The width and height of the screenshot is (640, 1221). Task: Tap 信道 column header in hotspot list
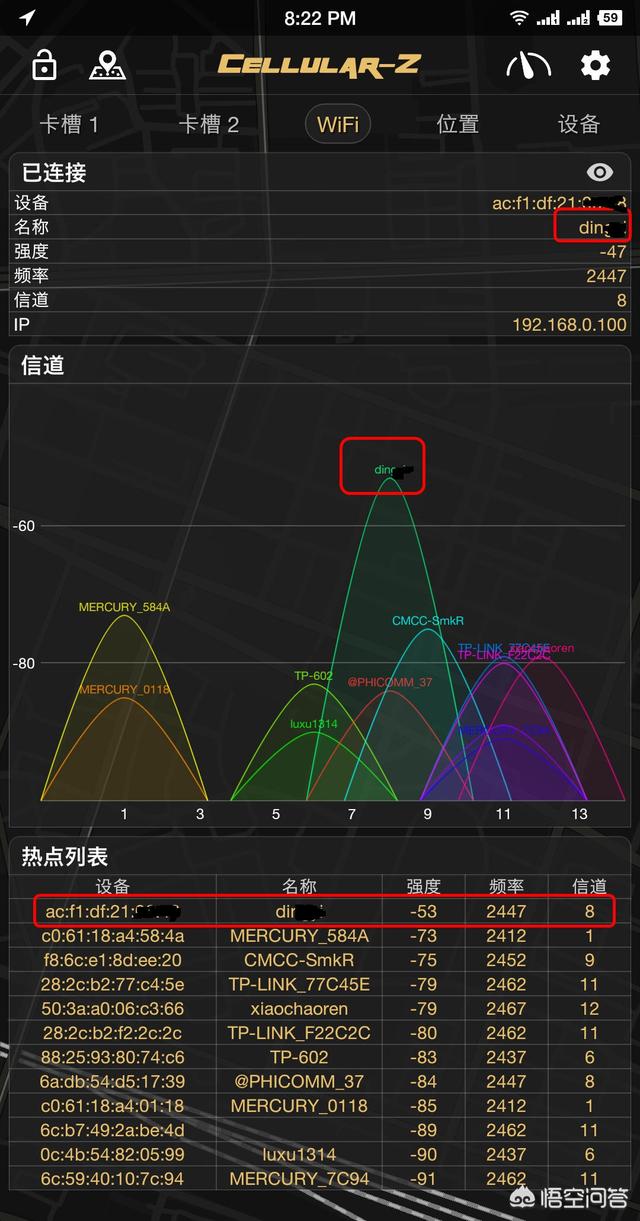[589, 886]
